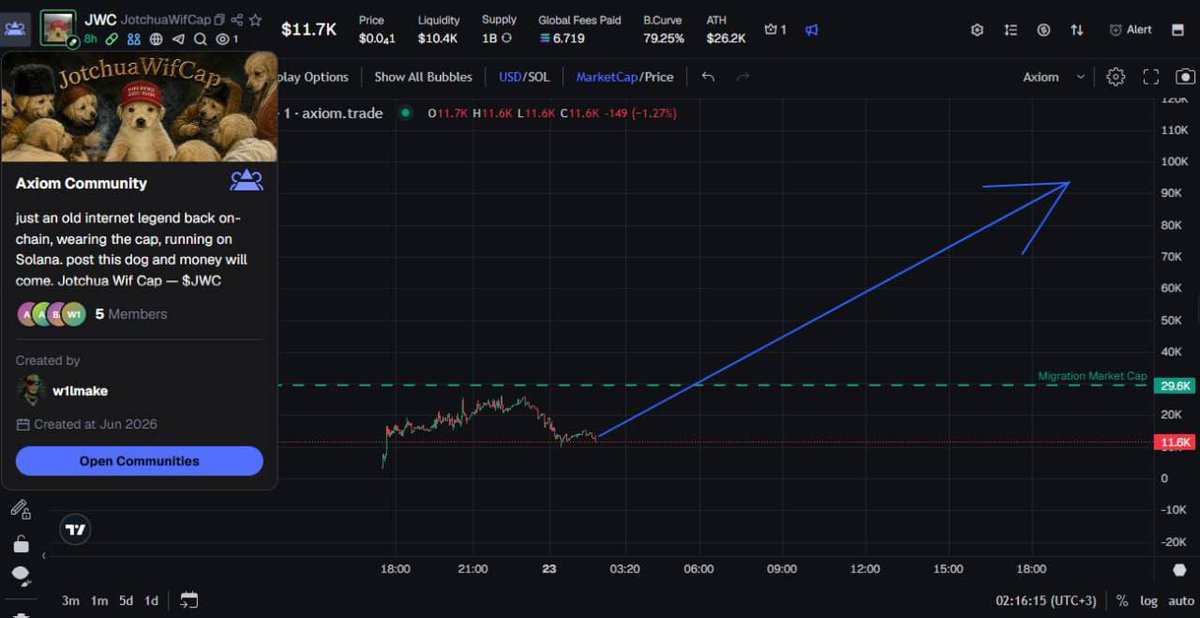
Task: Toggle log scale mode
Action: pyautogui.click(x=1148, y=601)
